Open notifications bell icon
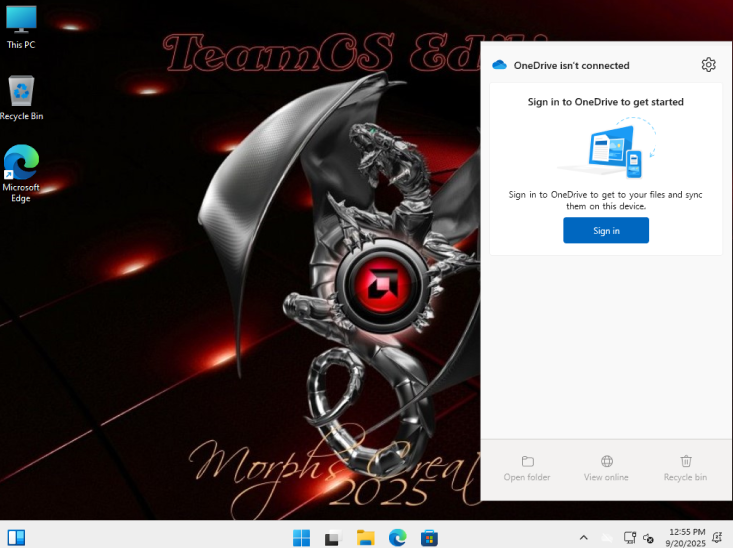 click(718, 538)
